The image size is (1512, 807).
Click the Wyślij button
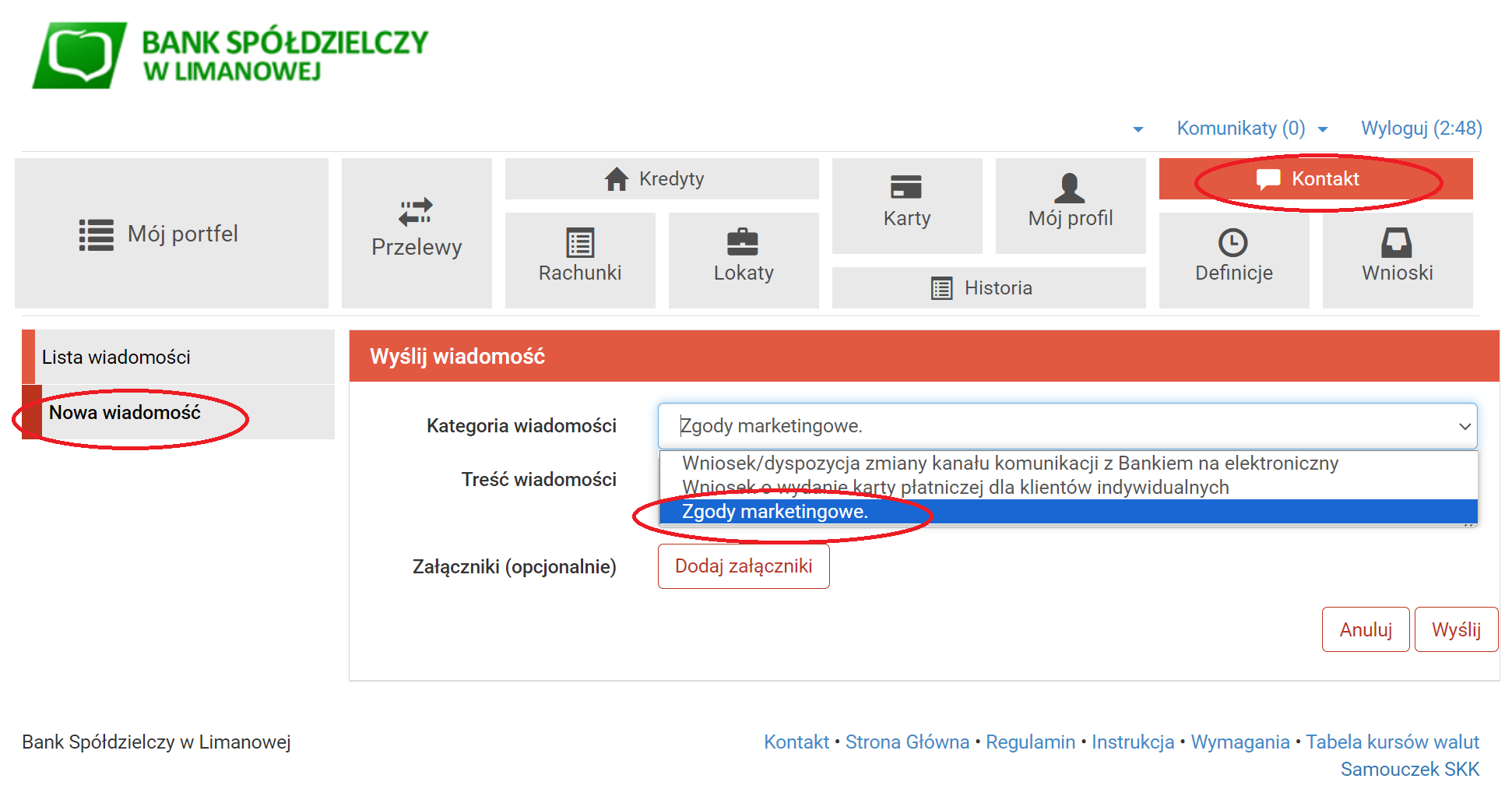pyautogui.click(x=1455, y=629)
